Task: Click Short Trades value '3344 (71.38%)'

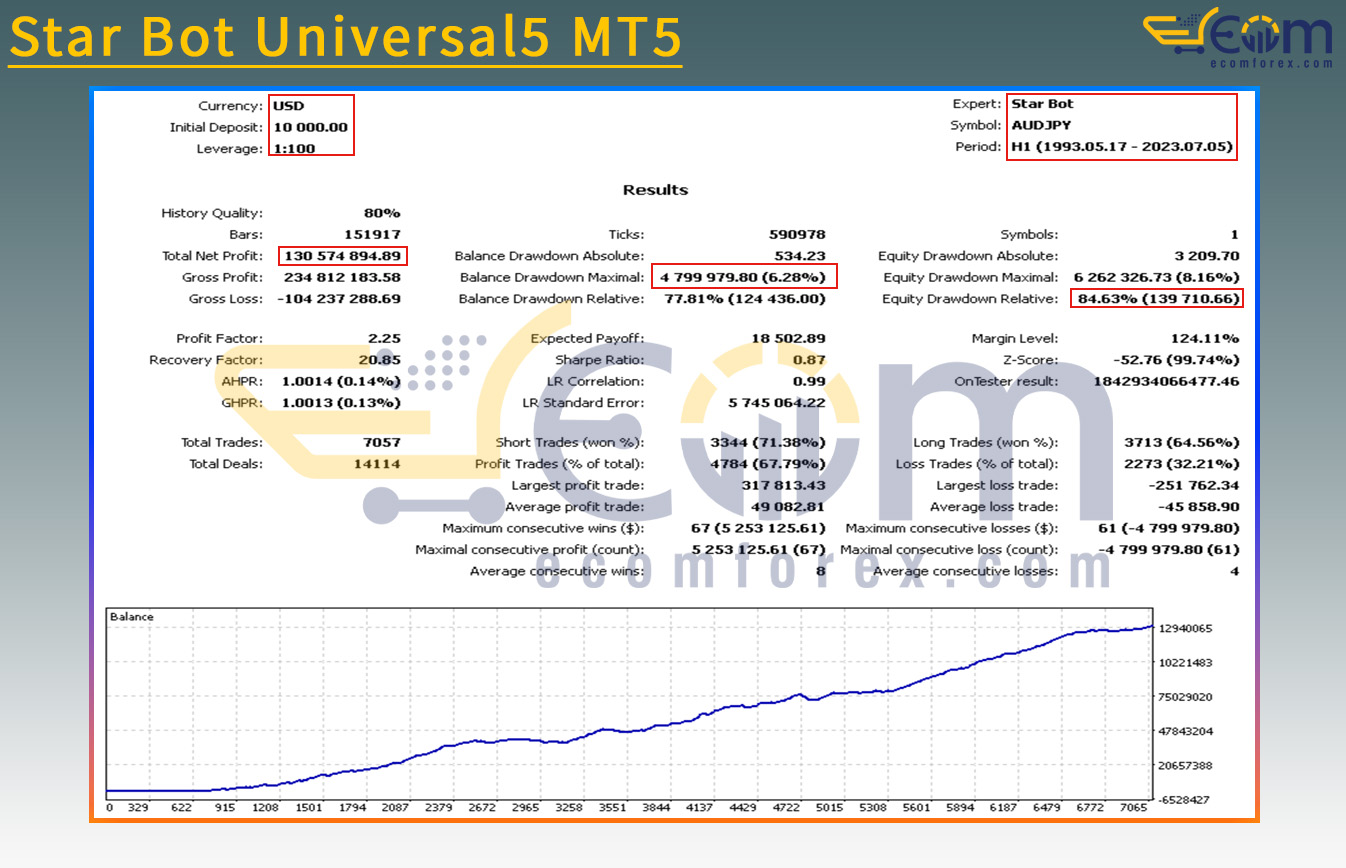Action: tap(768, 443)
